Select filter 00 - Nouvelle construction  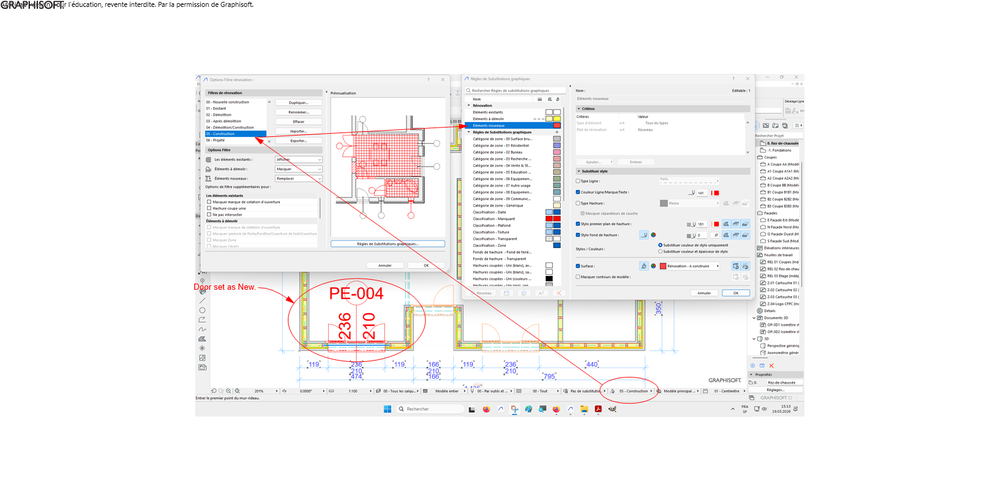pyautogui.click(x=236, y=102)
